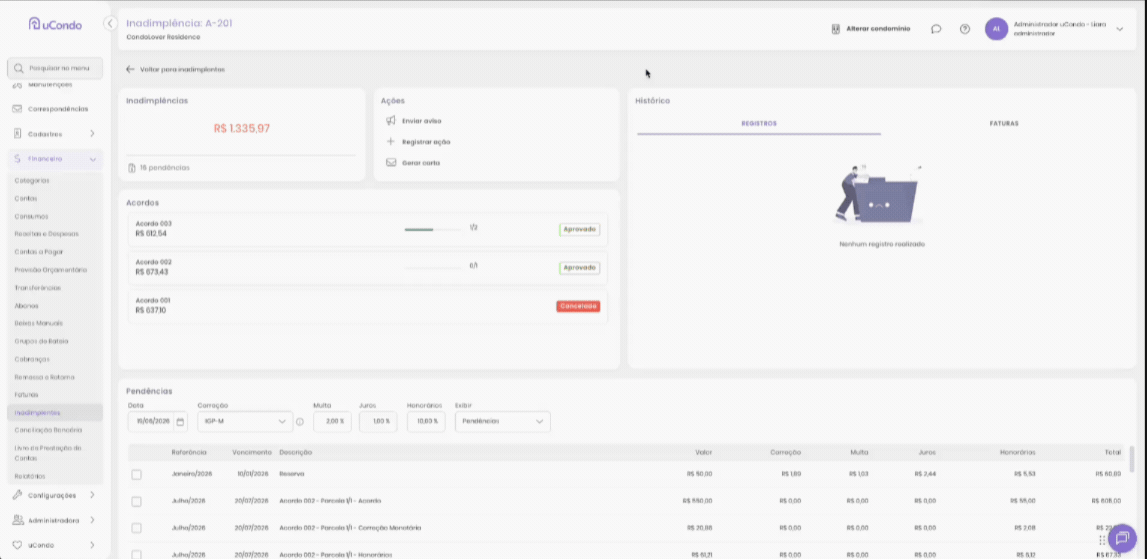Open Categorias in Financeiro menu
1147x559 pixels.
coord(32,181)
